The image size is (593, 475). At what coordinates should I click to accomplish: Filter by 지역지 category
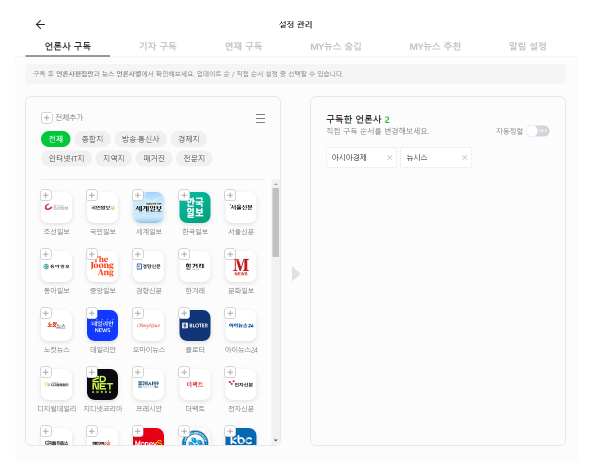click(113, 158)
